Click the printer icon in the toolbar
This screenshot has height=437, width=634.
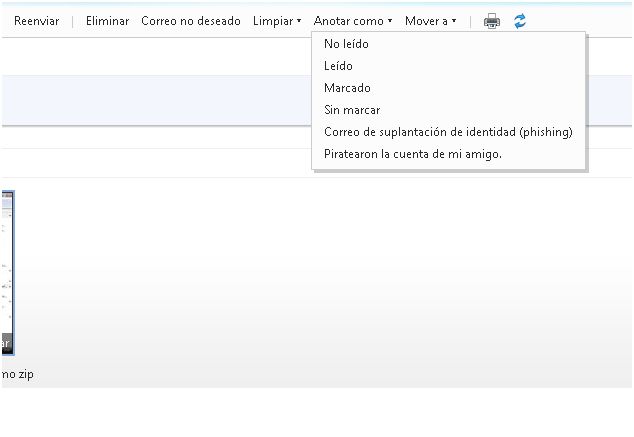pyautogui.click(x=491, y=21)
